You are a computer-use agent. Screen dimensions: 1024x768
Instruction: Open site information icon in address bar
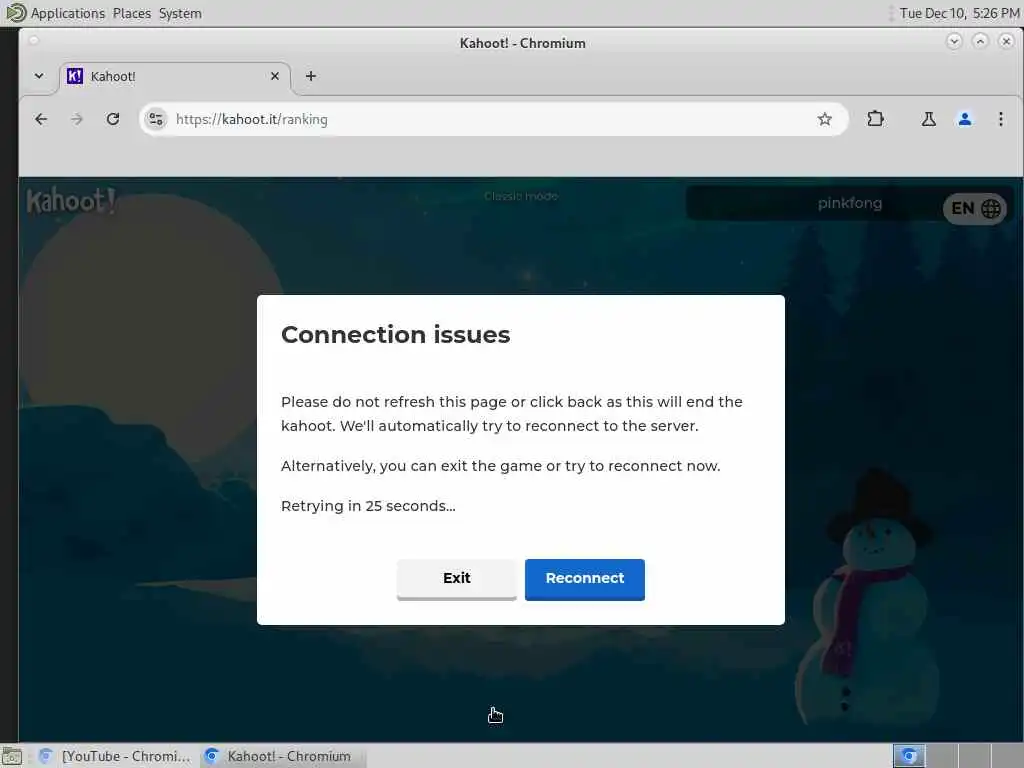tap(156, 119)
